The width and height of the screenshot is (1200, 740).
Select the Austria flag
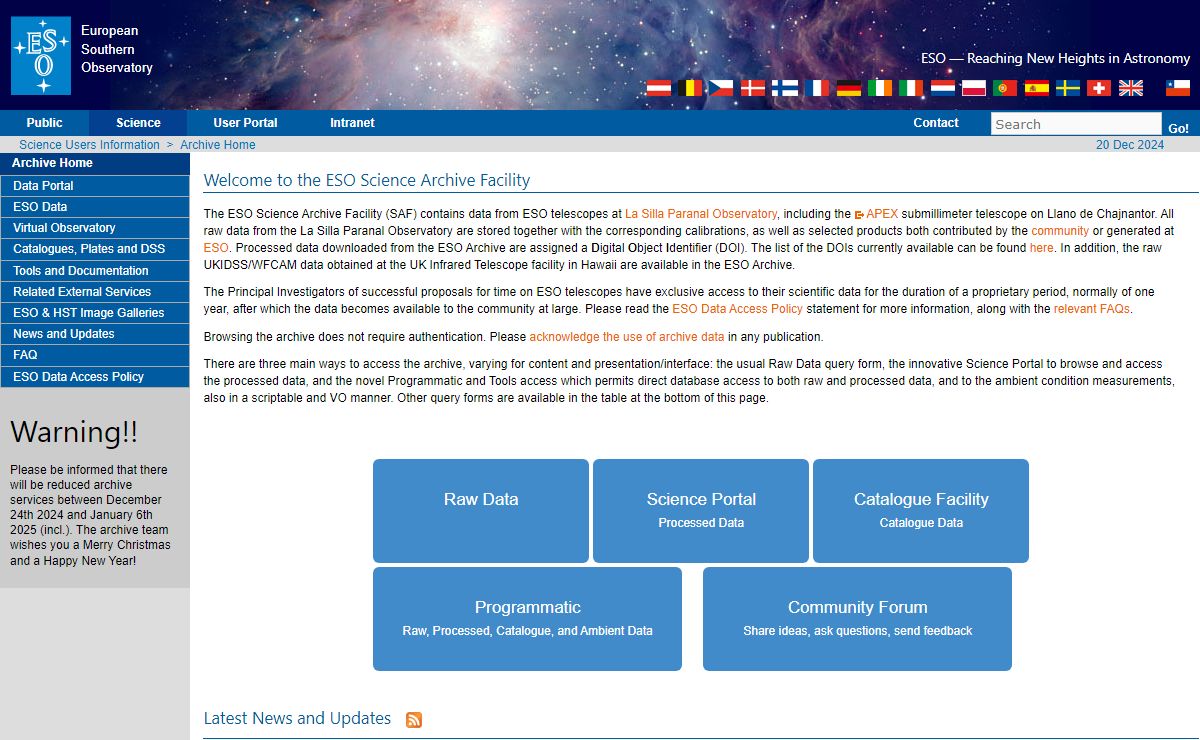659,88
